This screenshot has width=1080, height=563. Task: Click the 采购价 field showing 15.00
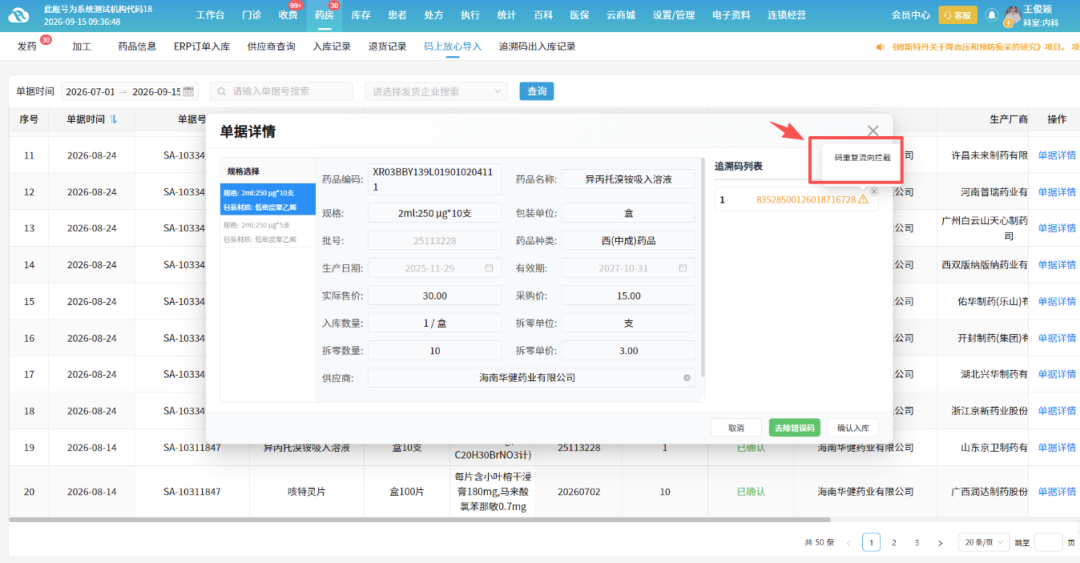[628, 296]
